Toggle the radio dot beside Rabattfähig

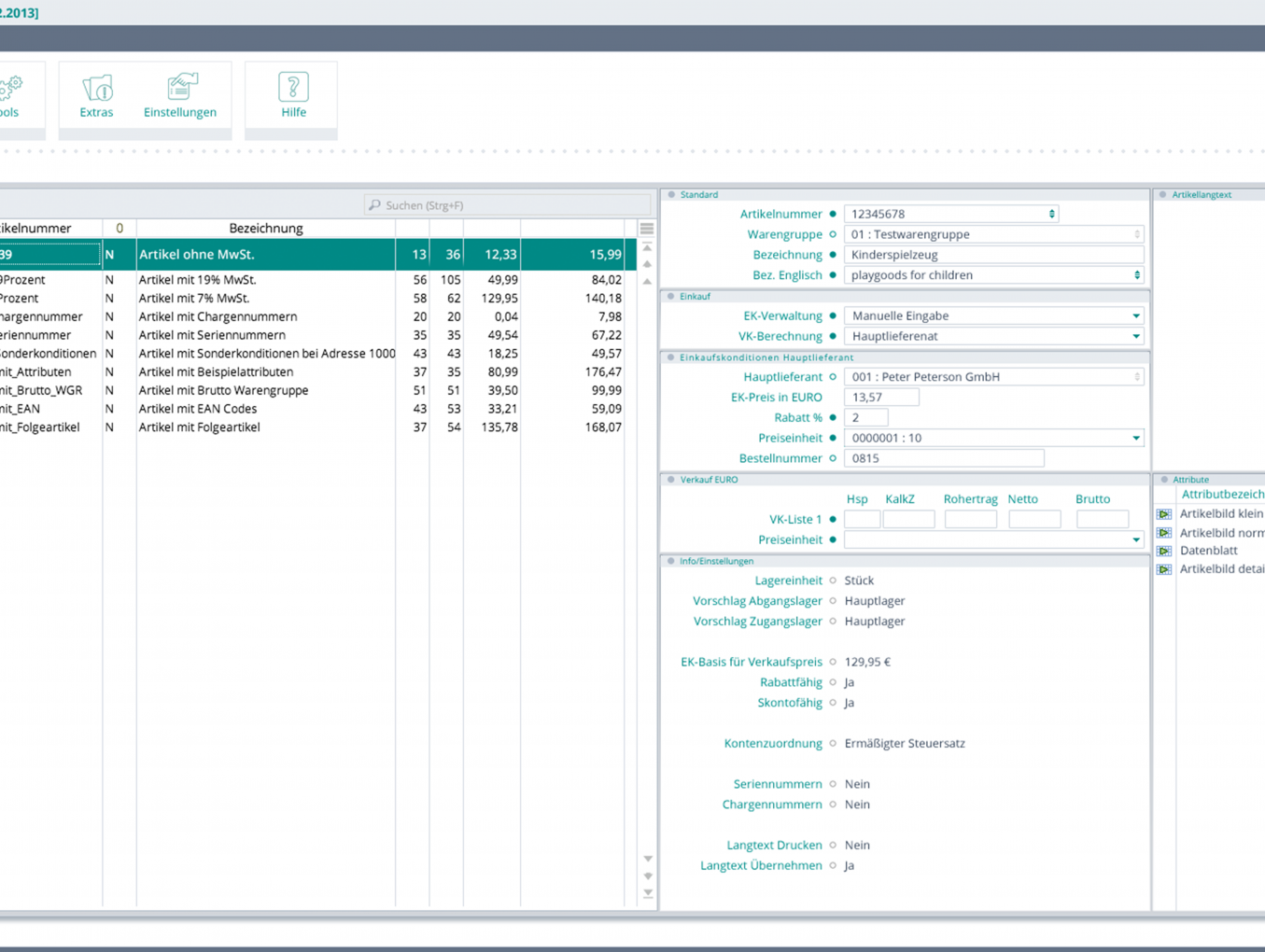click(833, 683)
